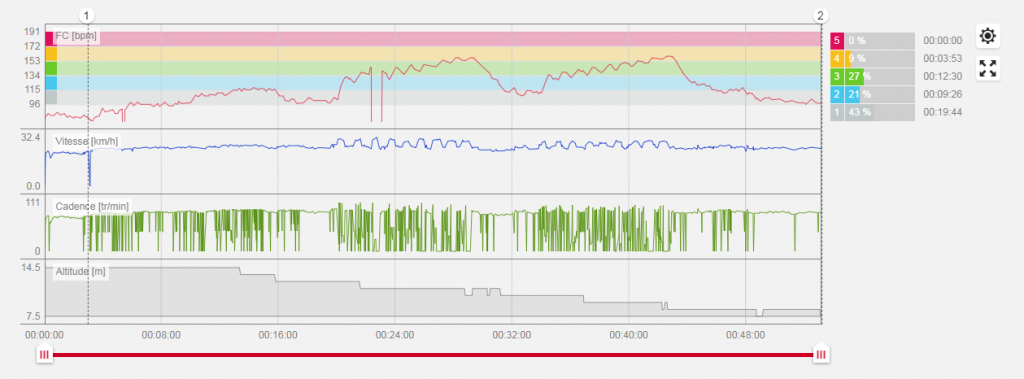Click the 00:32:00 time axis label
Screen dimensions: 1024x379
click(511, 335)
